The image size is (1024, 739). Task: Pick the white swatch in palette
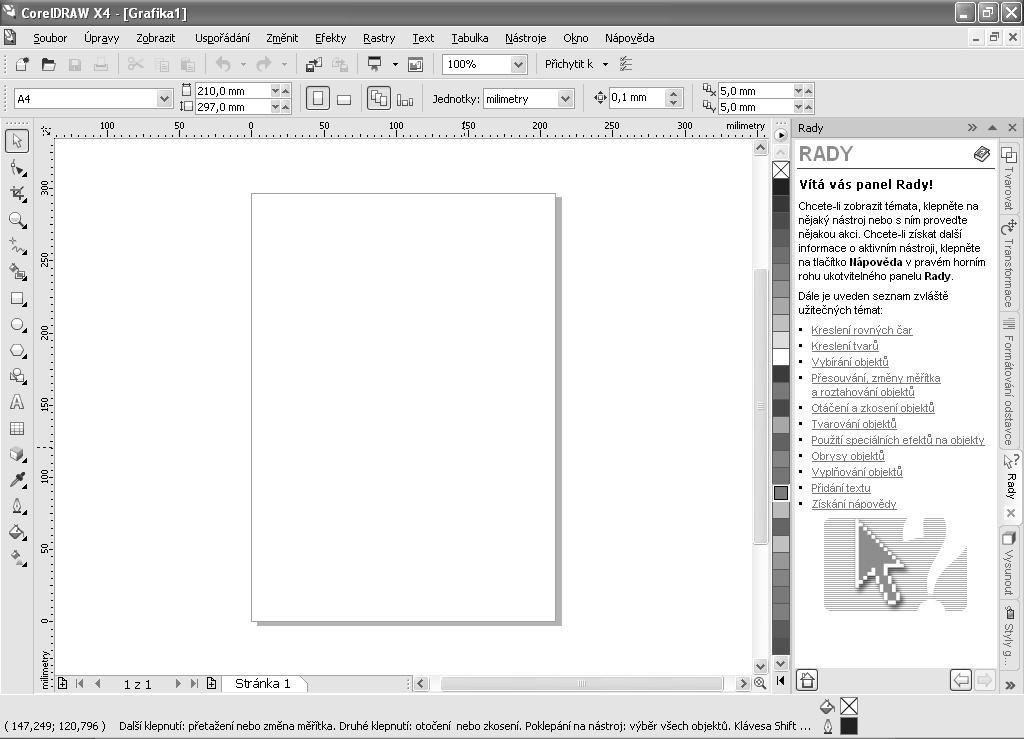click(781, 356)
